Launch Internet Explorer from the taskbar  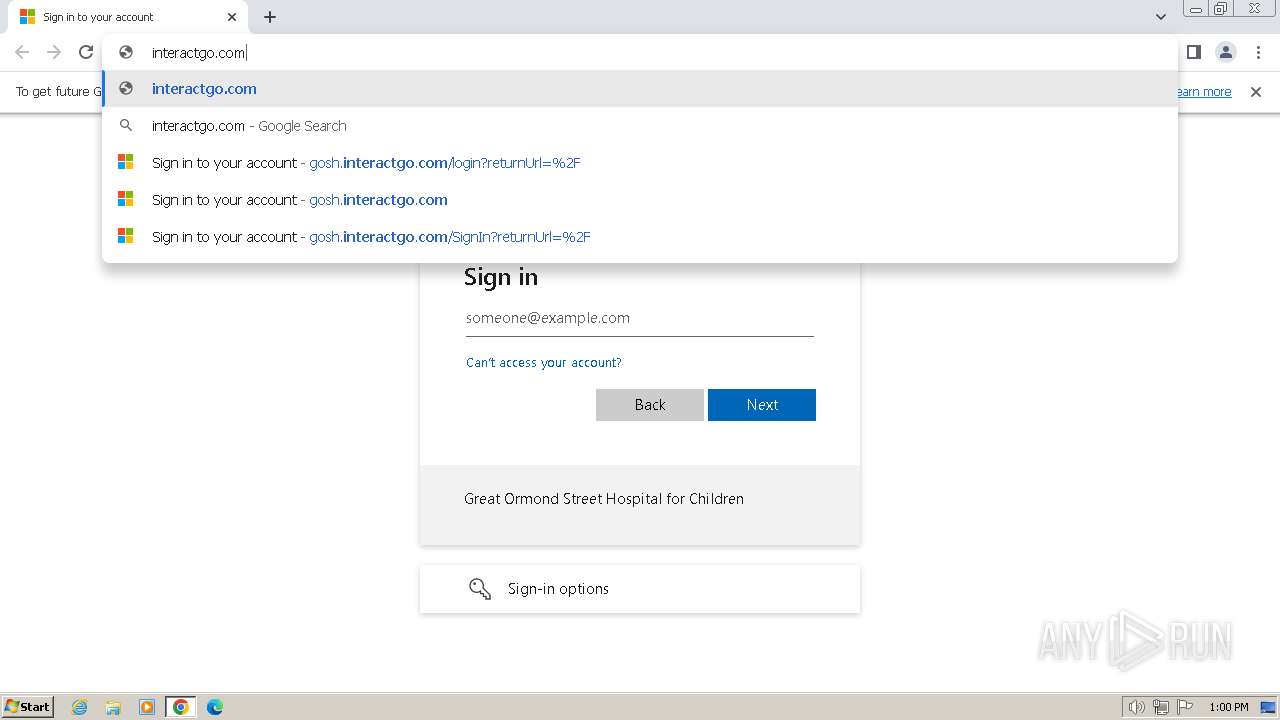click(80, 707)
